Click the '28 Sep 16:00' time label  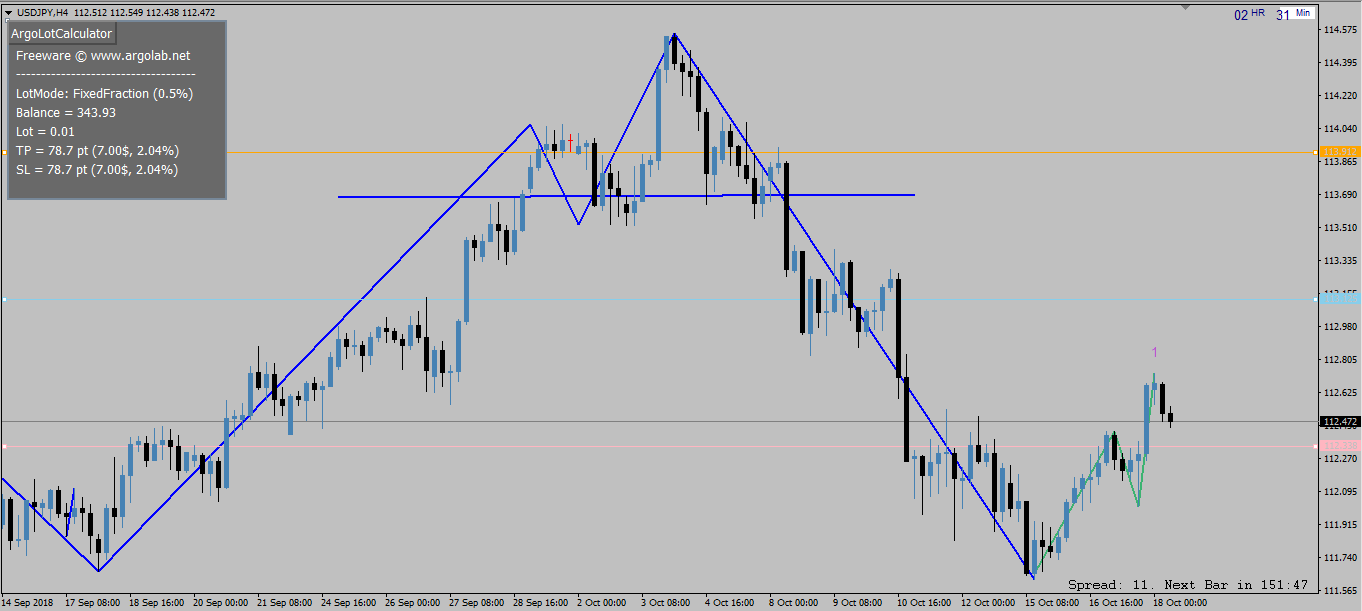click(541, 604)
